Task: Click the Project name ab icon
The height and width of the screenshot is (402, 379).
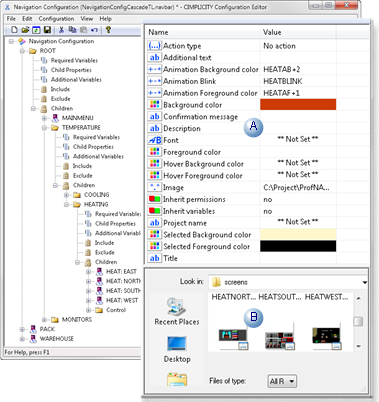Action: [154, 223]
